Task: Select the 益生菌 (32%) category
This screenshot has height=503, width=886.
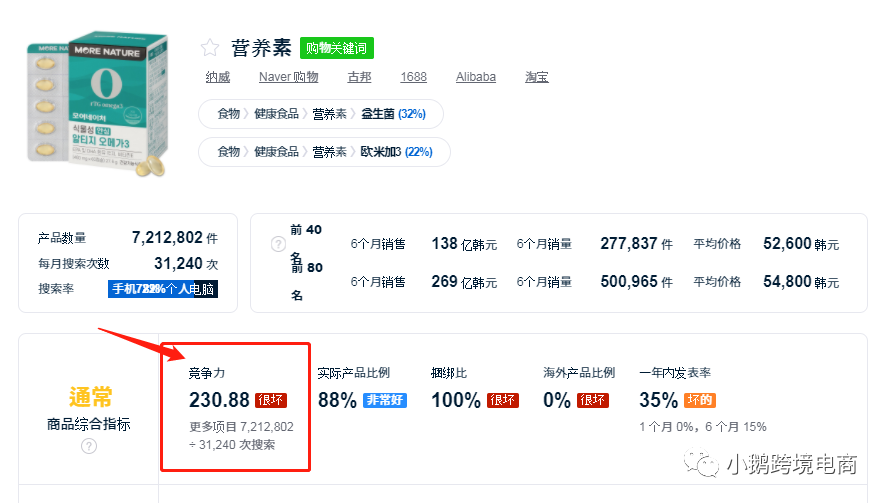Action: click(393, 114)
